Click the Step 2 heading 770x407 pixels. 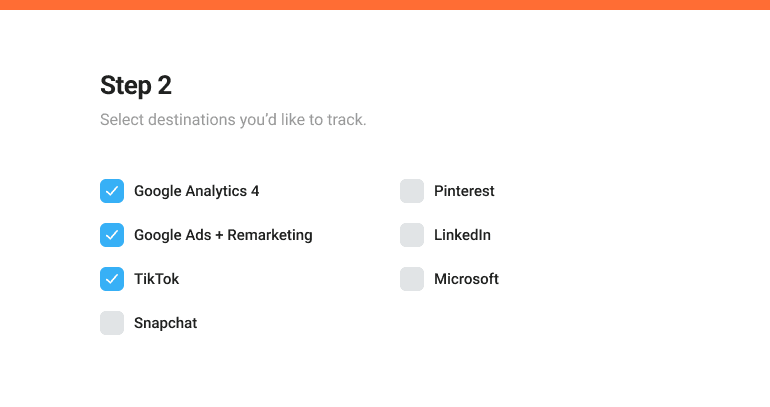coord(136,86)
